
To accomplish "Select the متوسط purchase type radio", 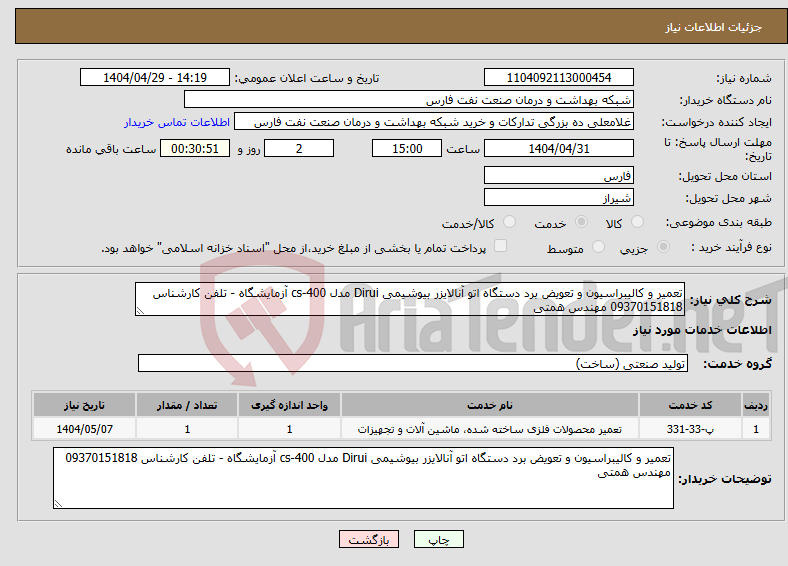I will click(598, 246).
